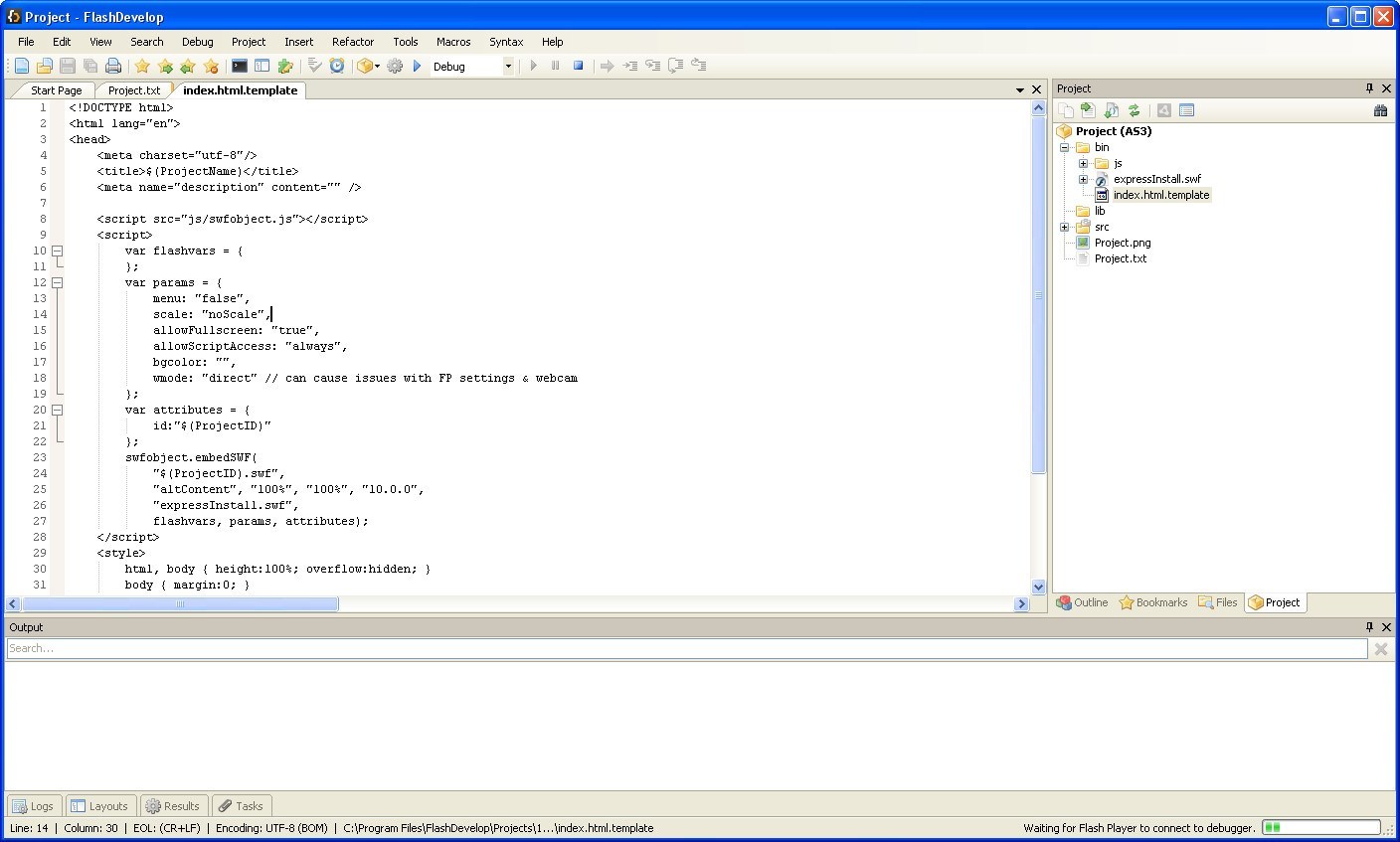The height and width of the screenshot is (842, 1400).
Task: Click the Save floppy disk icon
Action: click(x=68, y=66)
